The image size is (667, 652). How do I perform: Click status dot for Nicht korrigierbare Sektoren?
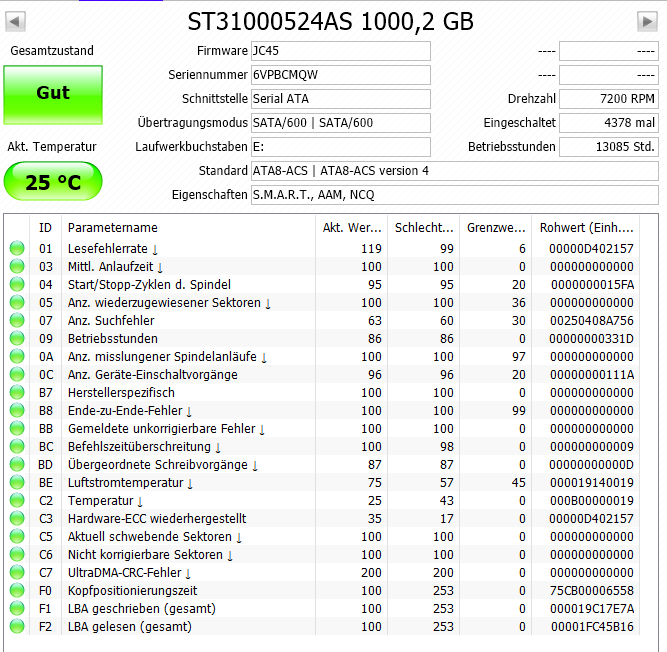[x=17, y=555]
